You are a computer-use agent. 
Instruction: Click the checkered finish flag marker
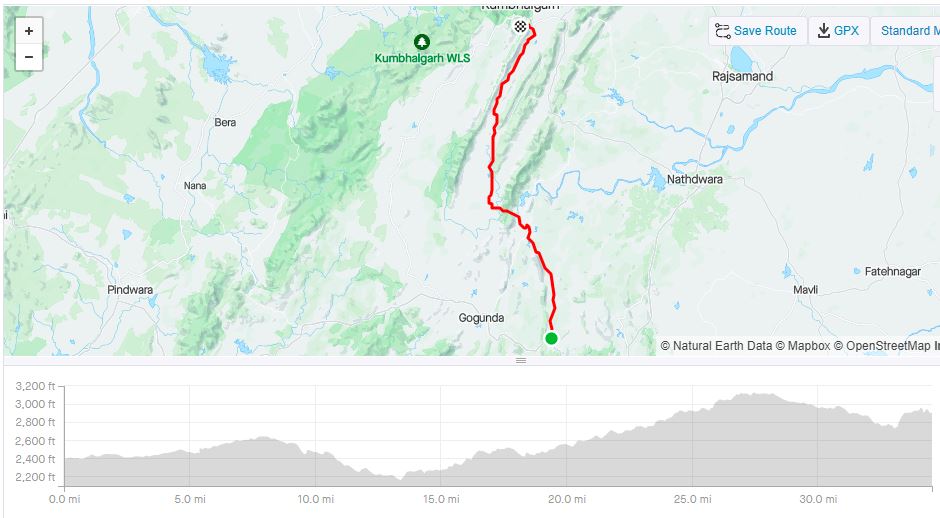click(x=520, y=26)
